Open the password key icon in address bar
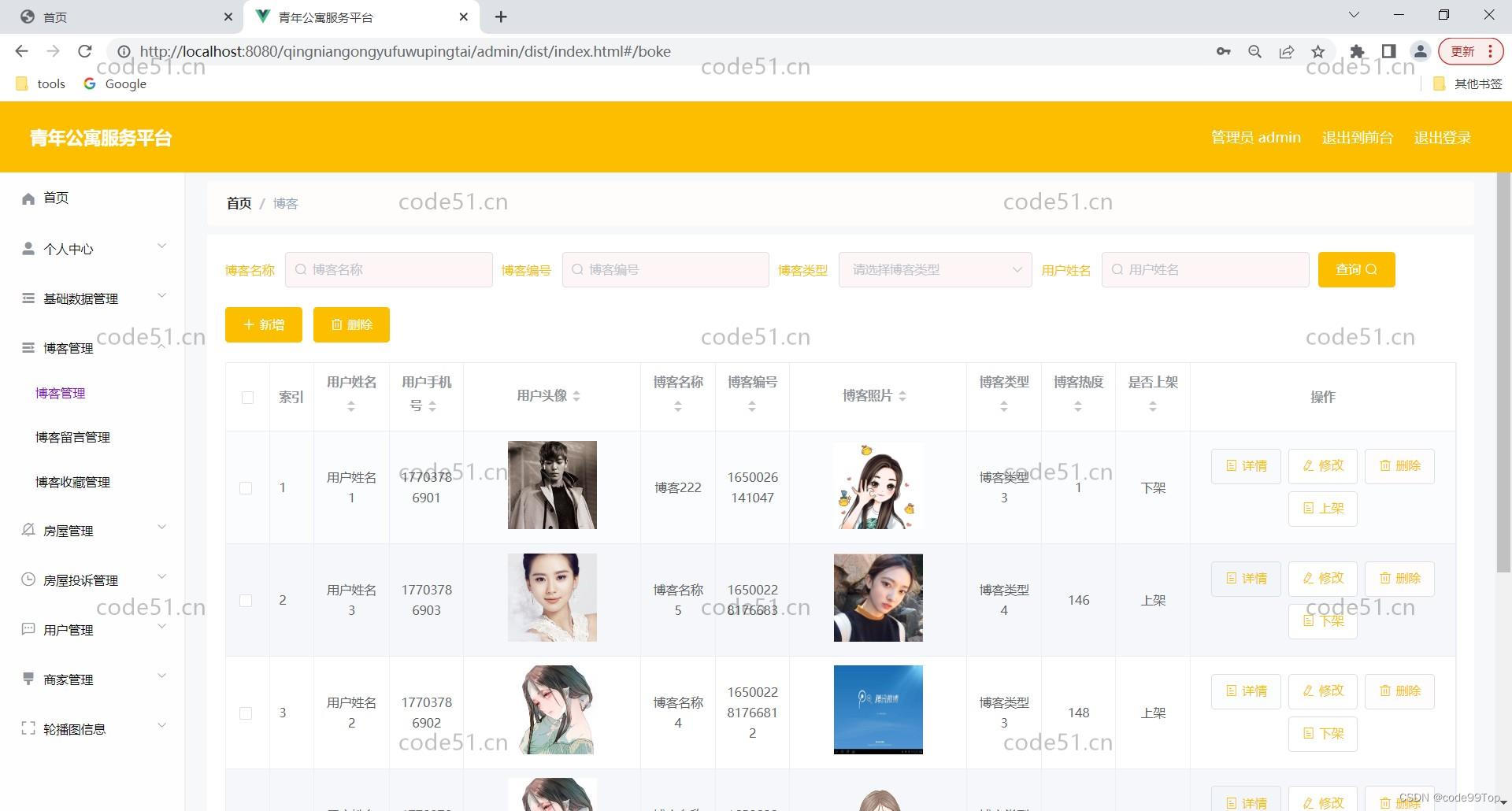The height and width of the screenshot is (811, 1512). pyautogui.click(x=1223, y=51)
